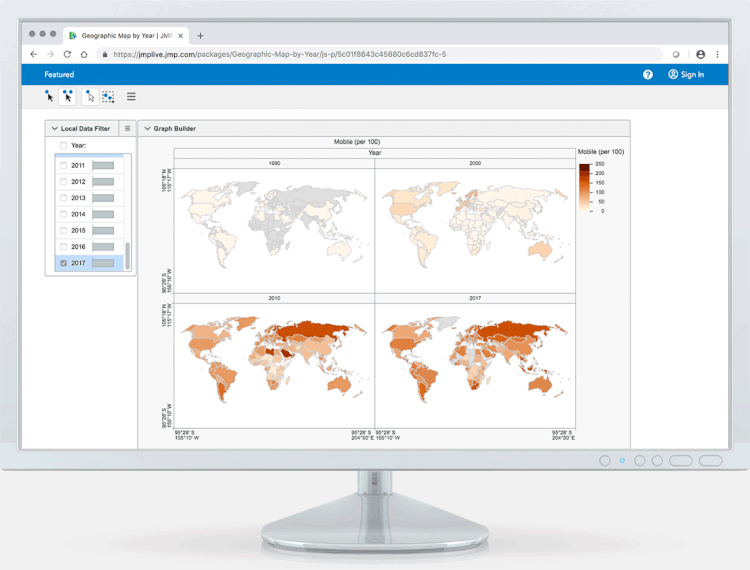Click the Featured link in blue header
The width and height of the screenshot is (750, 570).
59,75
